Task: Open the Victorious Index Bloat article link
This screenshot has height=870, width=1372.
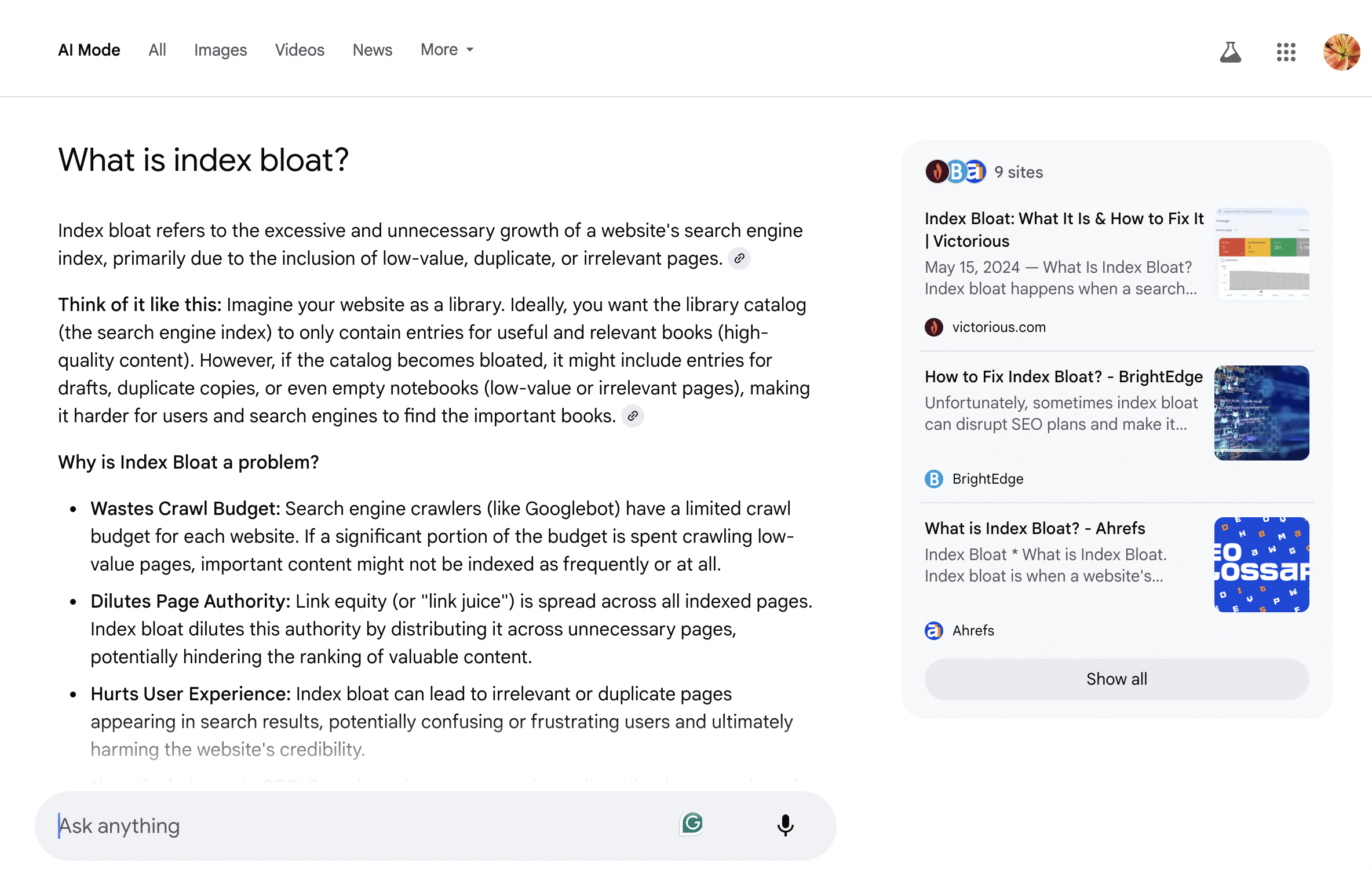Action: pyautogui.click(x=1064, y=230)
